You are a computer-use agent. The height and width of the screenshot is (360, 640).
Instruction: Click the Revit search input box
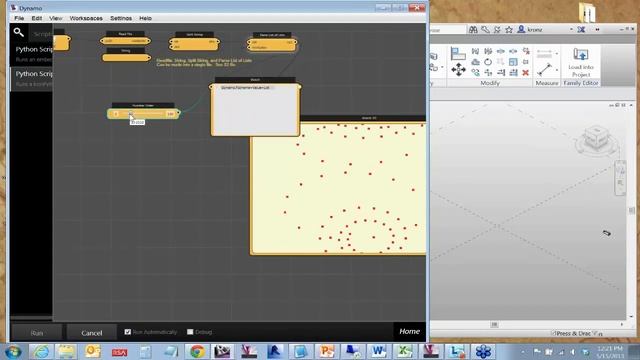(x=447, y=30)
